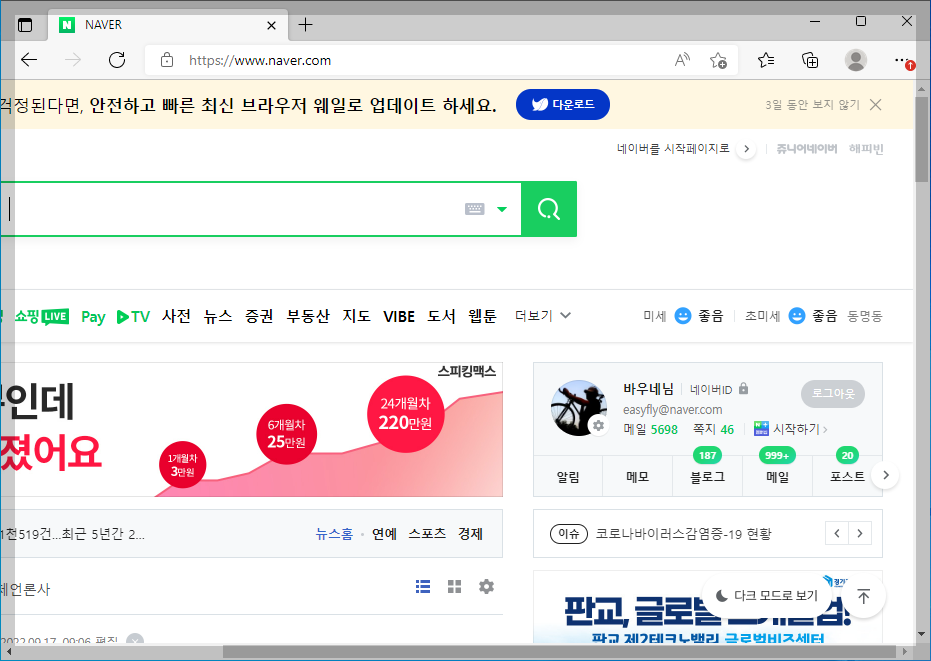The width and height of the screenshot is (931, 661).
Task: Dismiss the Whale update banner
Action: tap(876, 105)
